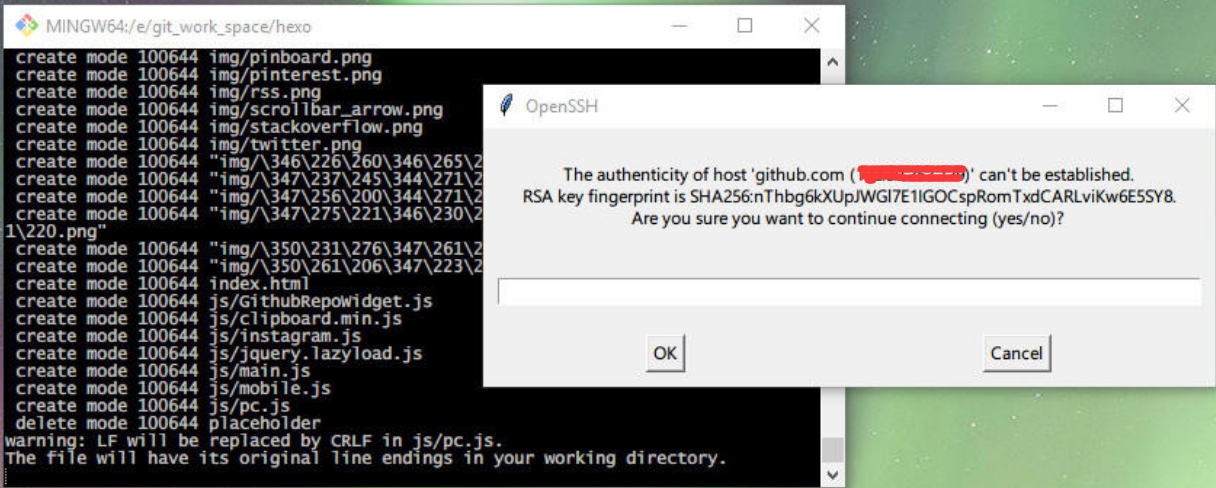
Task: Click the 'js/GithubRepoWidget.js' terminal line
Action: click(x=225, y=301)
